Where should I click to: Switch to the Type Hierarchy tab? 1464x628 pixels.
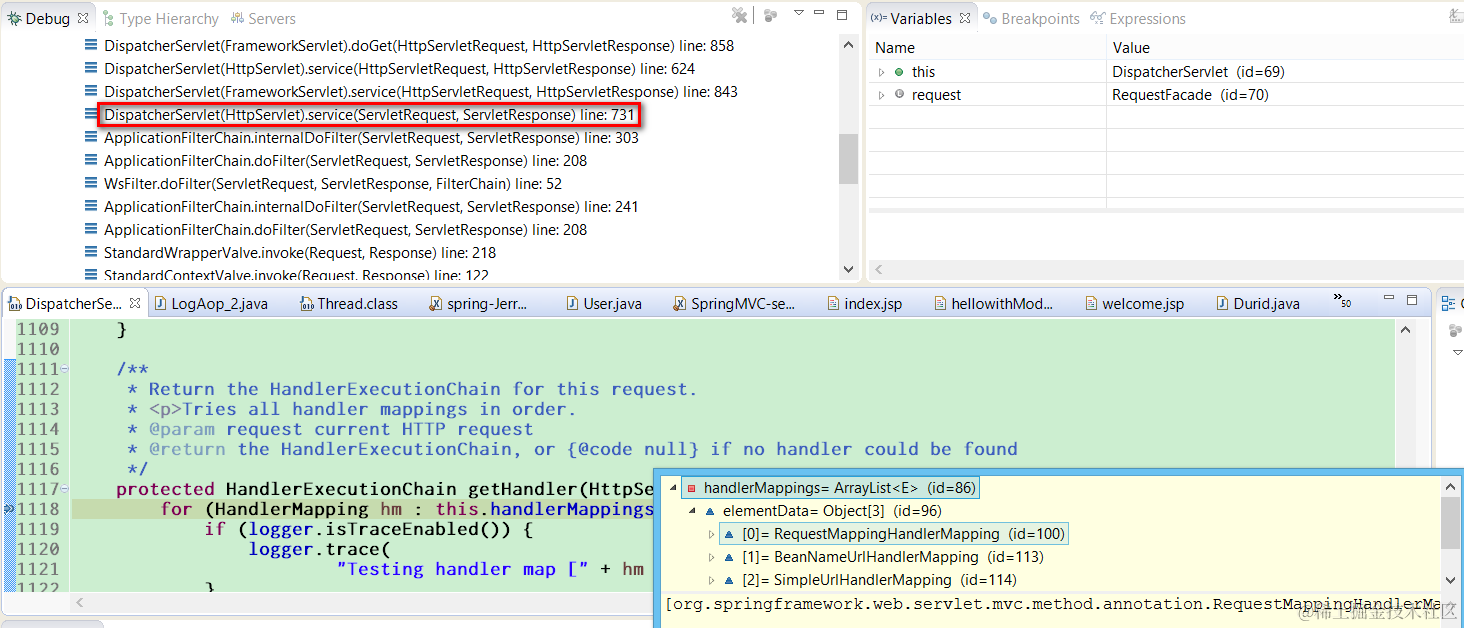coord(160,18)
